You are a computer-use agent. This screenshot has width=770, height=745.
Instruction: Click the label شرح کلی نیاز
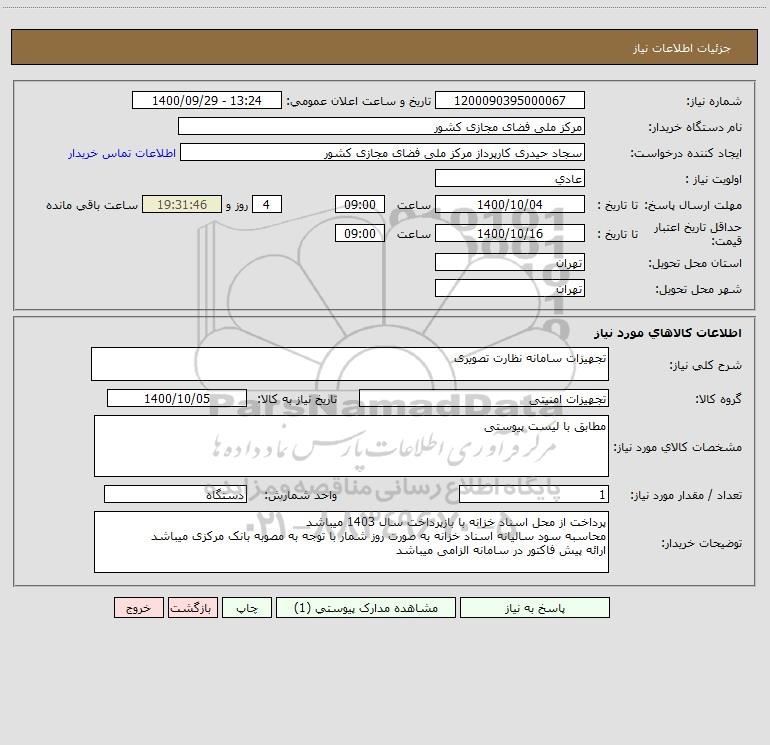pyautogui.click(x=706, y=365)
